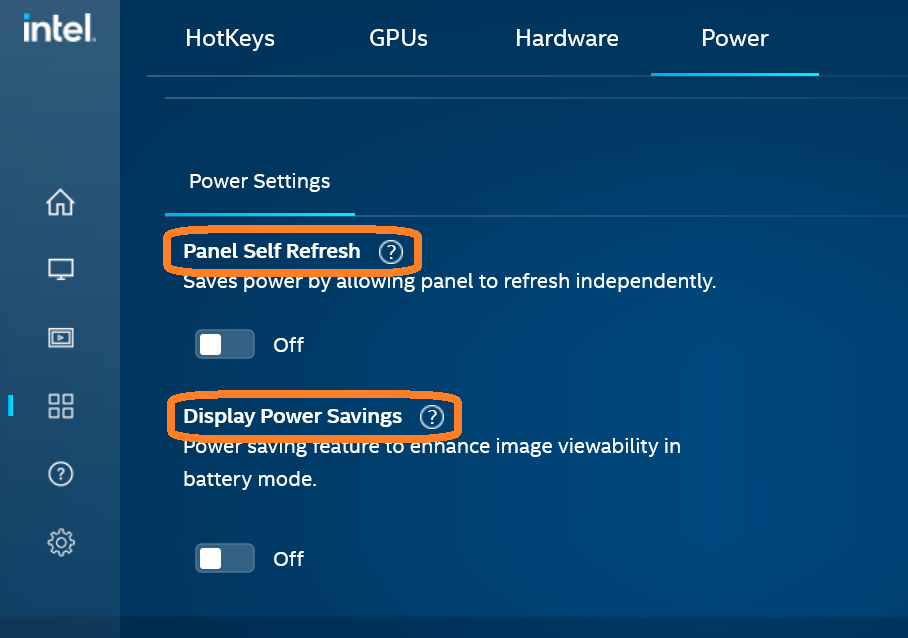
Task: Select the Hardware tab
Action: pos(567,39)
